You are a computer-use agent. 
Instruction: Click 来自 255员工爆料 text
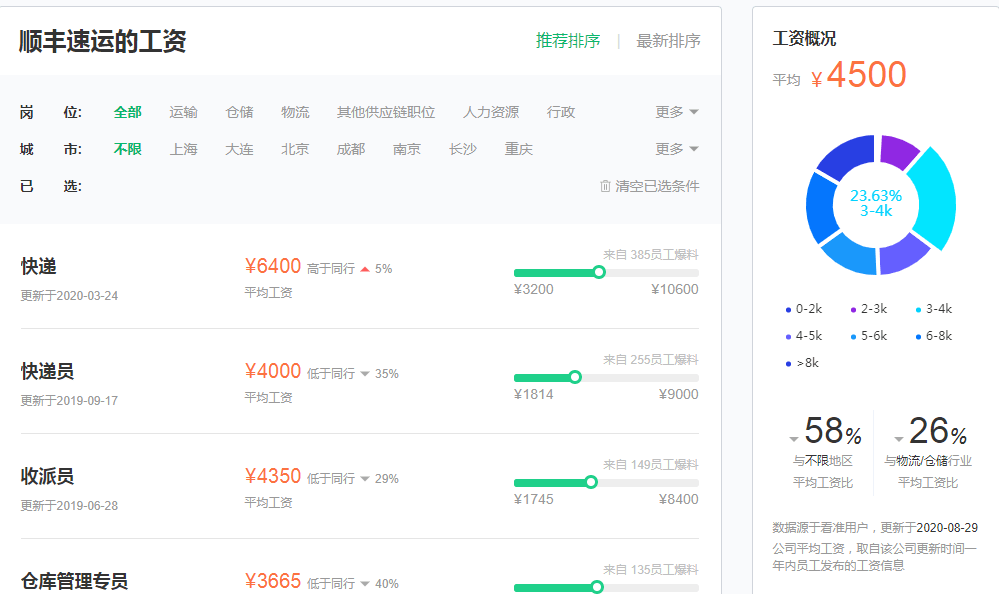coord(650,360)
